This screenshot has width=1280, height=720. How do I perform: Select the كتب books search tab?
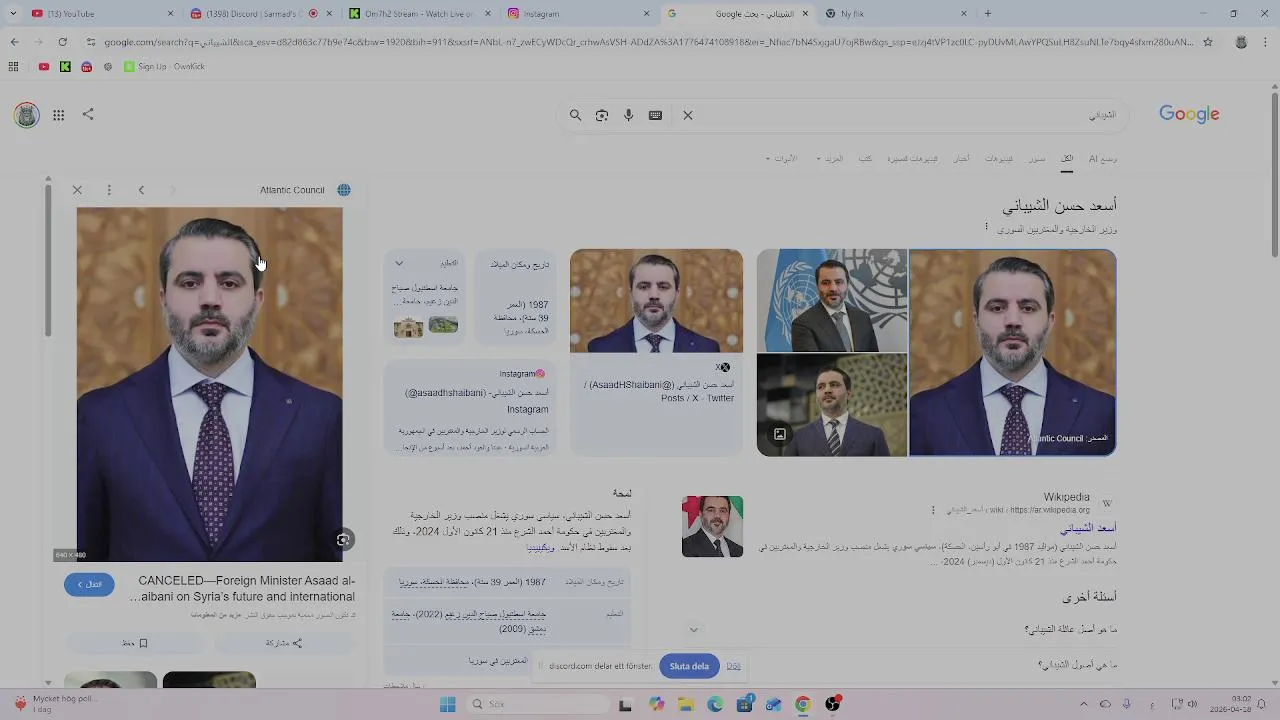point(865,159)
